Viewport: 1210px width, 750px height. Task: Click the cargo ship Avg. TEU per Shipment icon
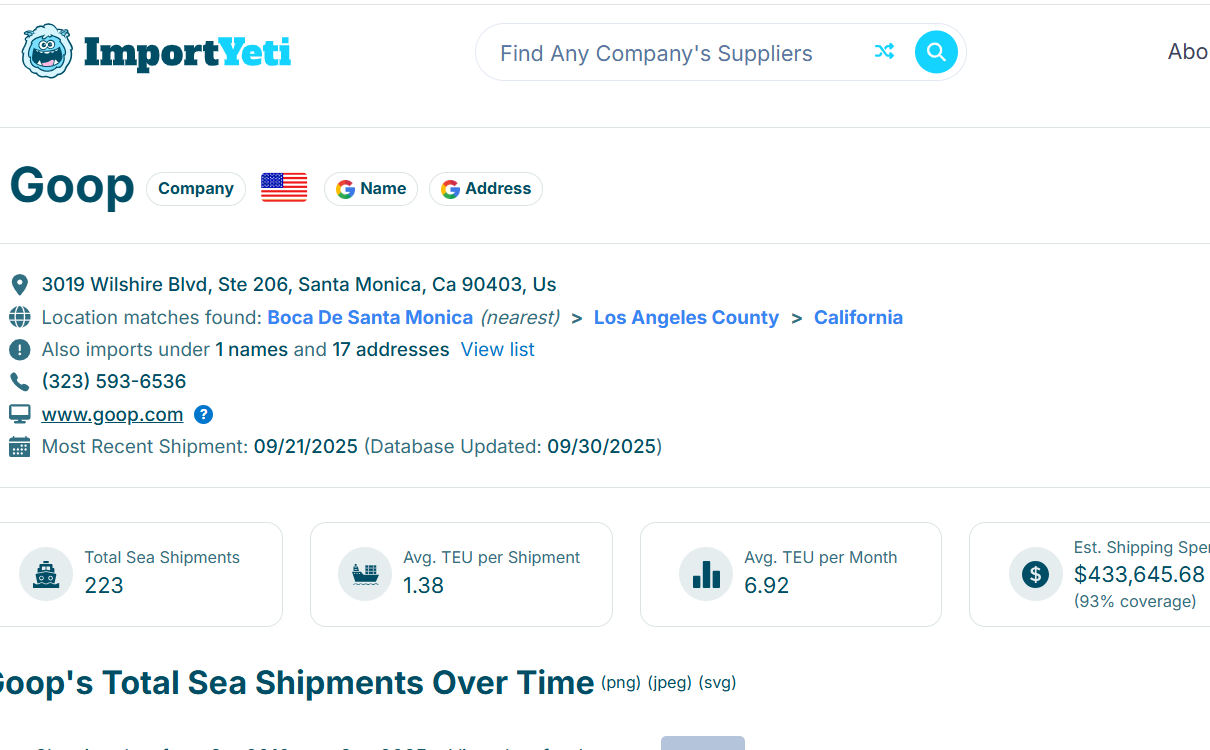[365, 574]
